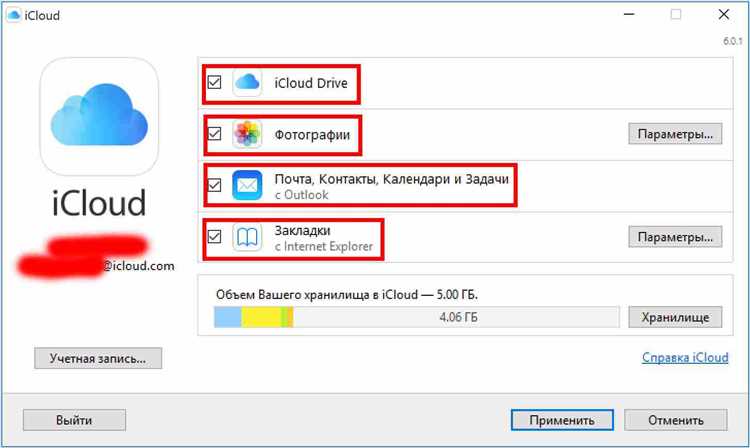This screenshot has height=448, width=750.
Task: Click the Фотографии flower icon
Action: click(x=247, y=133)
